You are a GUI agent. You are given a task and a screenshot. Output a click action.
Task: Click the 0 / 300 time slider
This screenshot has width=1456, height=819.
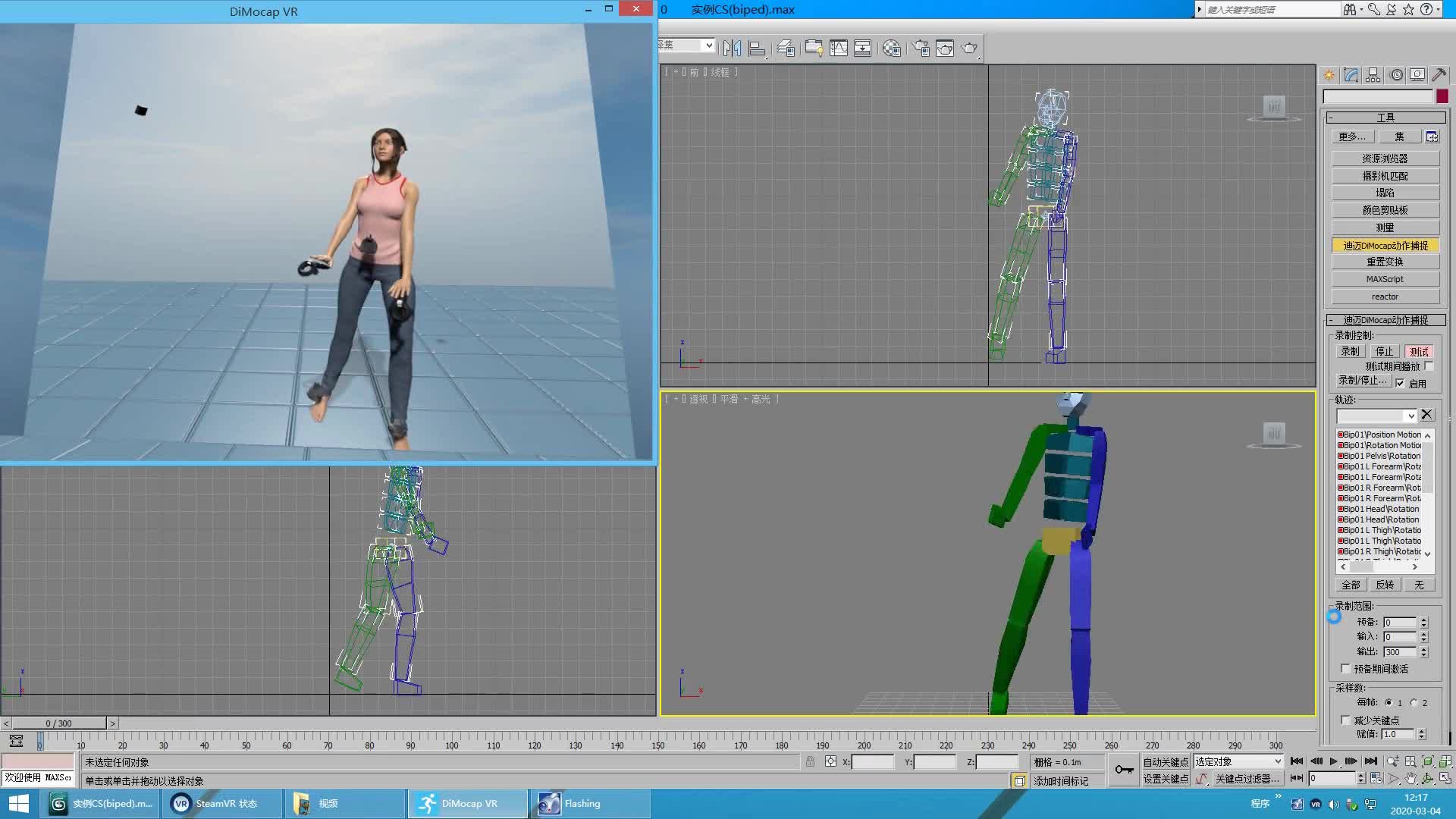(x=59, y=723)
